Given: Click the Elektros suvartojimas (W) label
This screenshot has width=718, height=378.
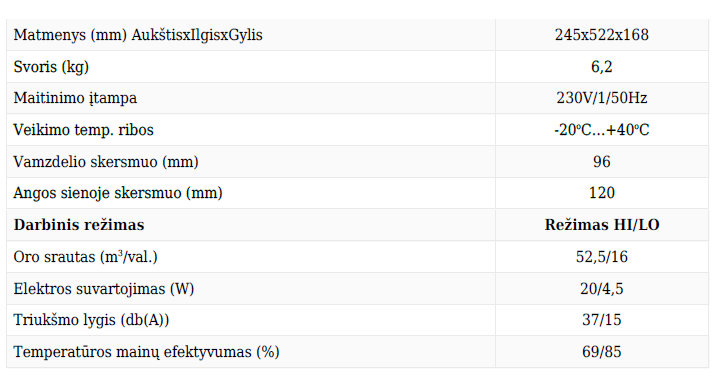Looking at the screenshot, I should click(x=103, y=289).
